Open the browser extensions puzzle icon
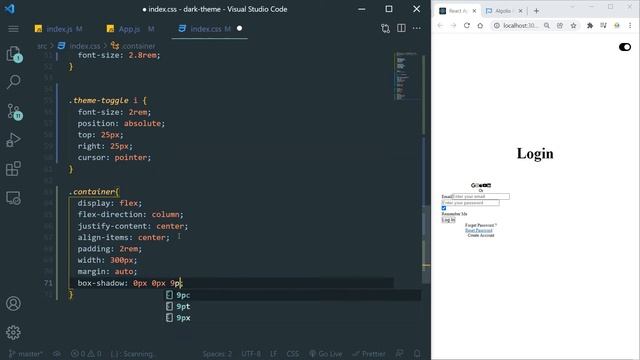The width and height of the screenshot is (640, 360). (x=590, y=25)
